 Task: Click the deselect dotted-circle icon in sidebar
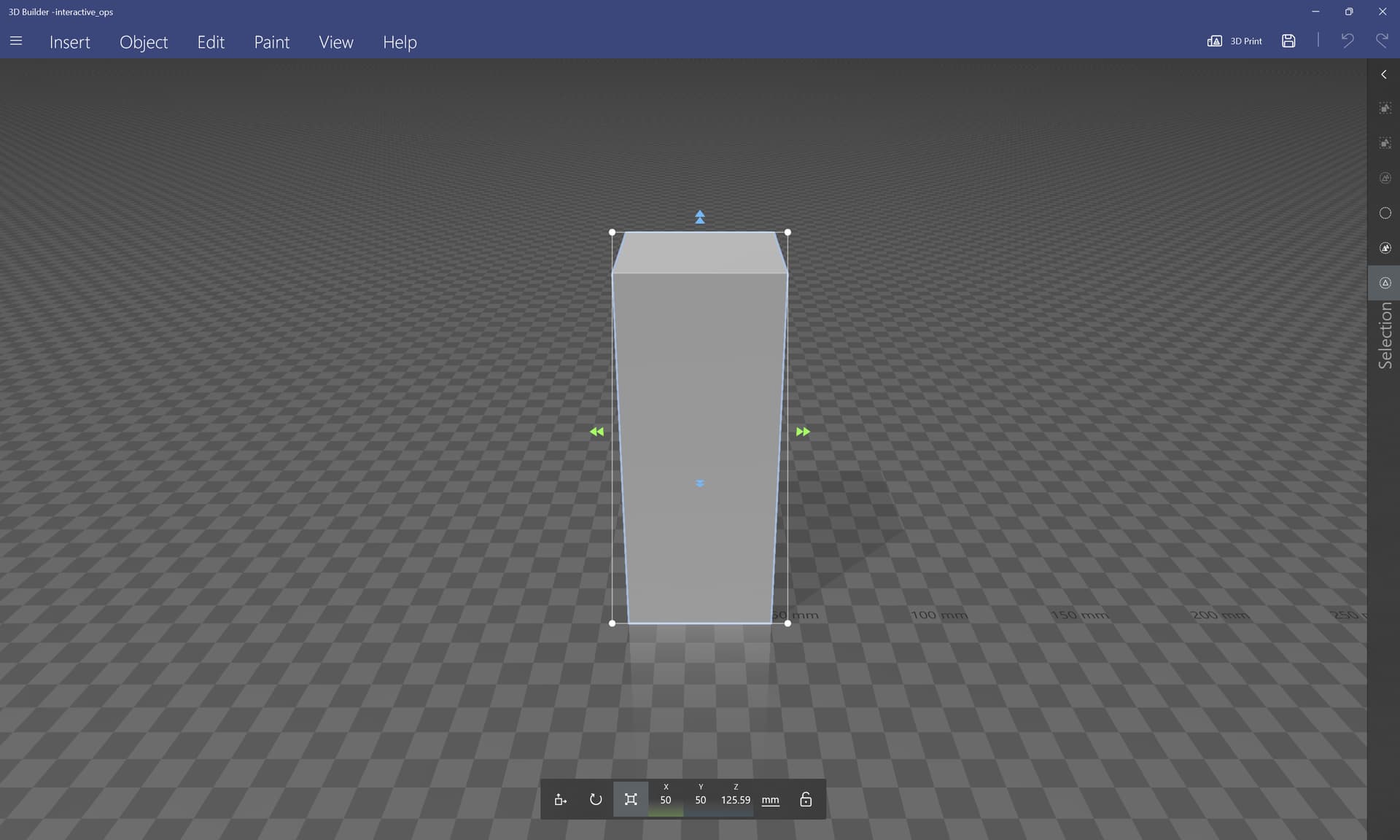click(1385, 213)
